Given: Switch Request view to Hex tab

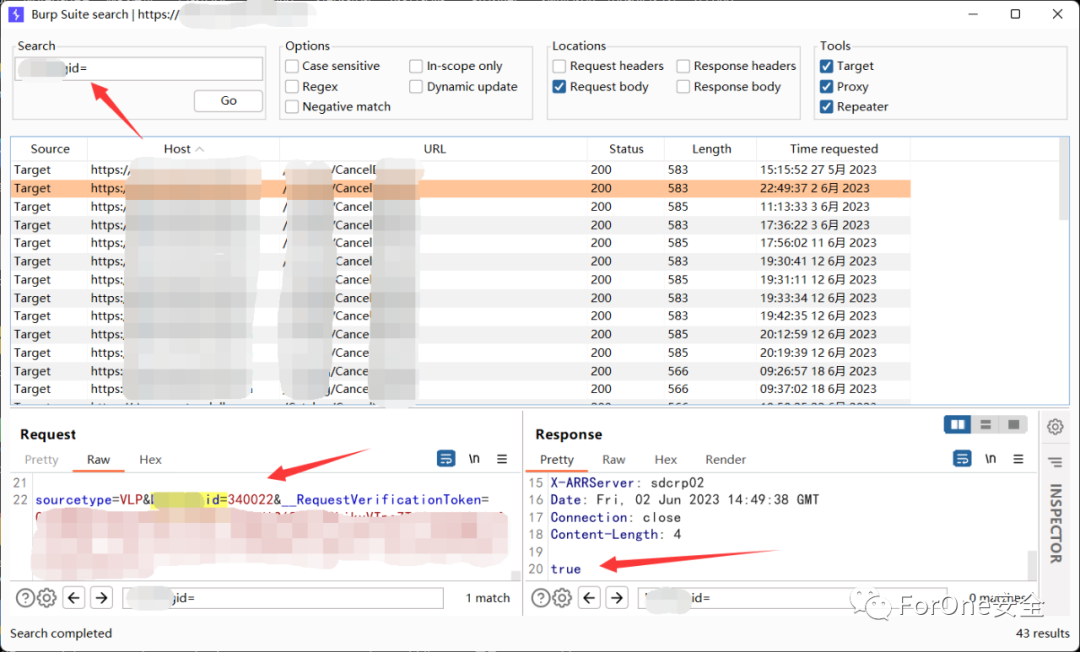Looking at the screenshot, I should 150,460.
